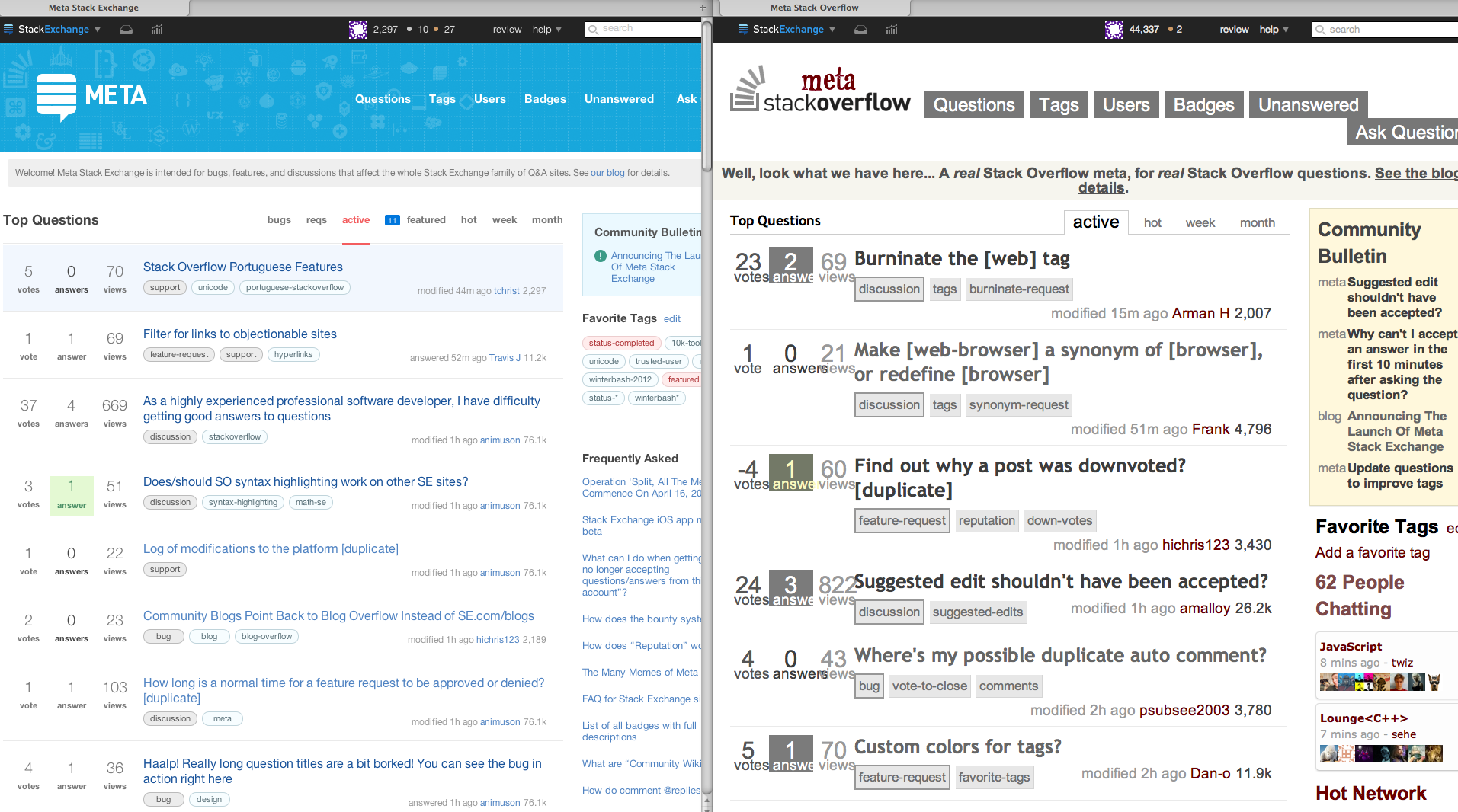1458x812 pixels.
Task: Open 'Burninate the [web] tag' question
Action: pyautogui.click(x=962, y=259)
